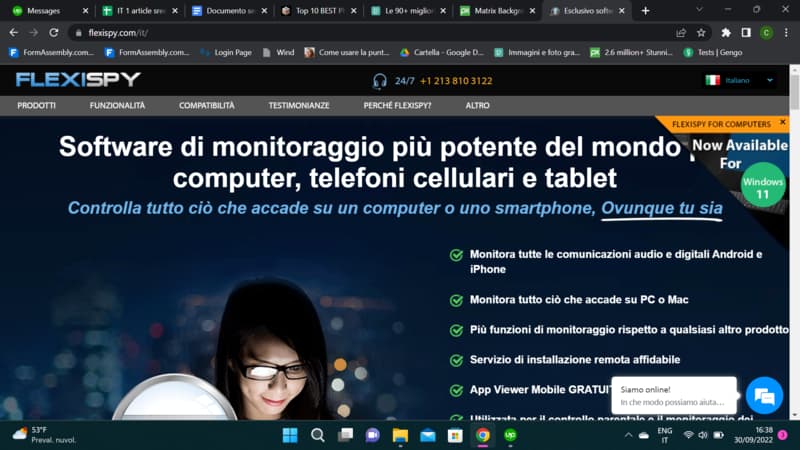800x450 pixels.
Task: Click the FlexiSPY logo
Action: click(78, 80)
